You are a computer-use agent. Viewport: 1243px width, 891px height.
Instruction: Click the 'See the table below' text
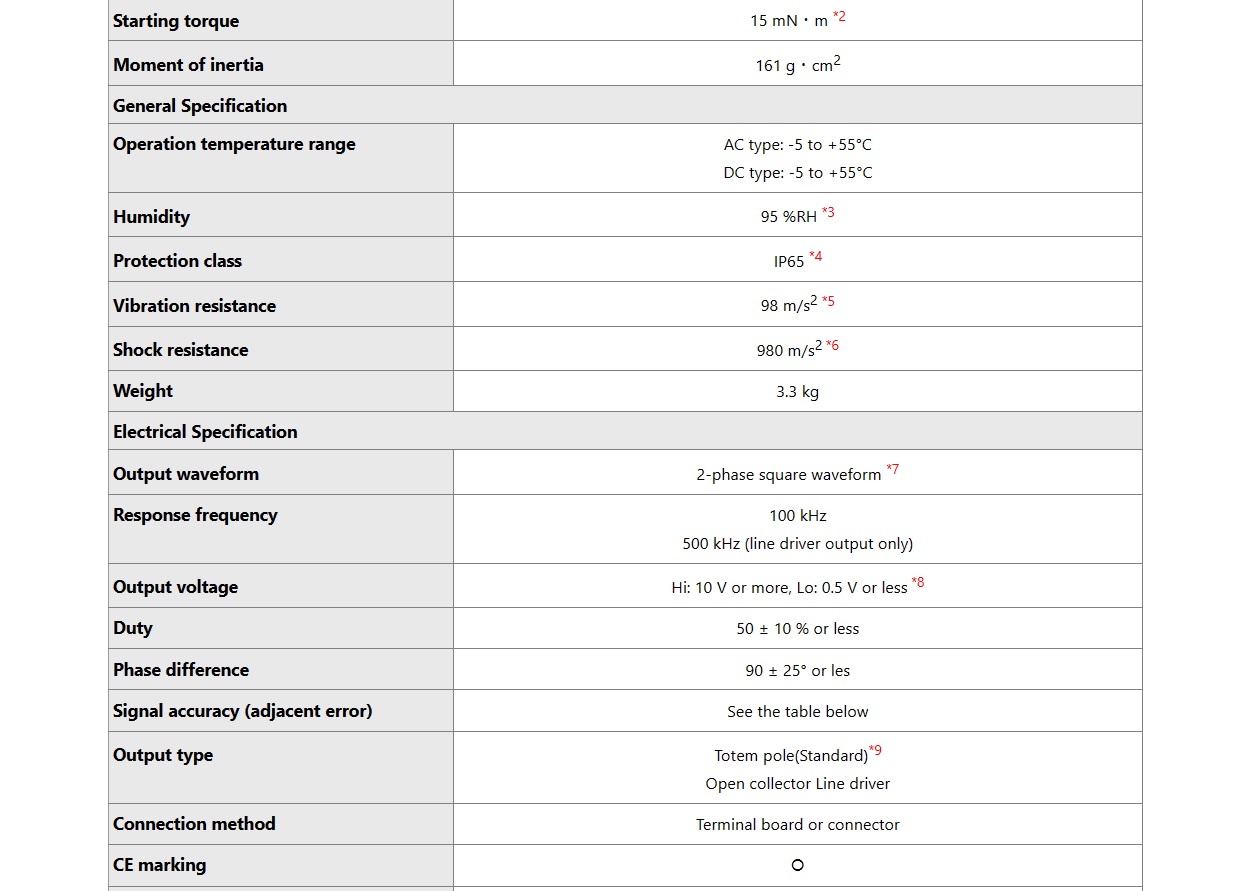point(797,712)
